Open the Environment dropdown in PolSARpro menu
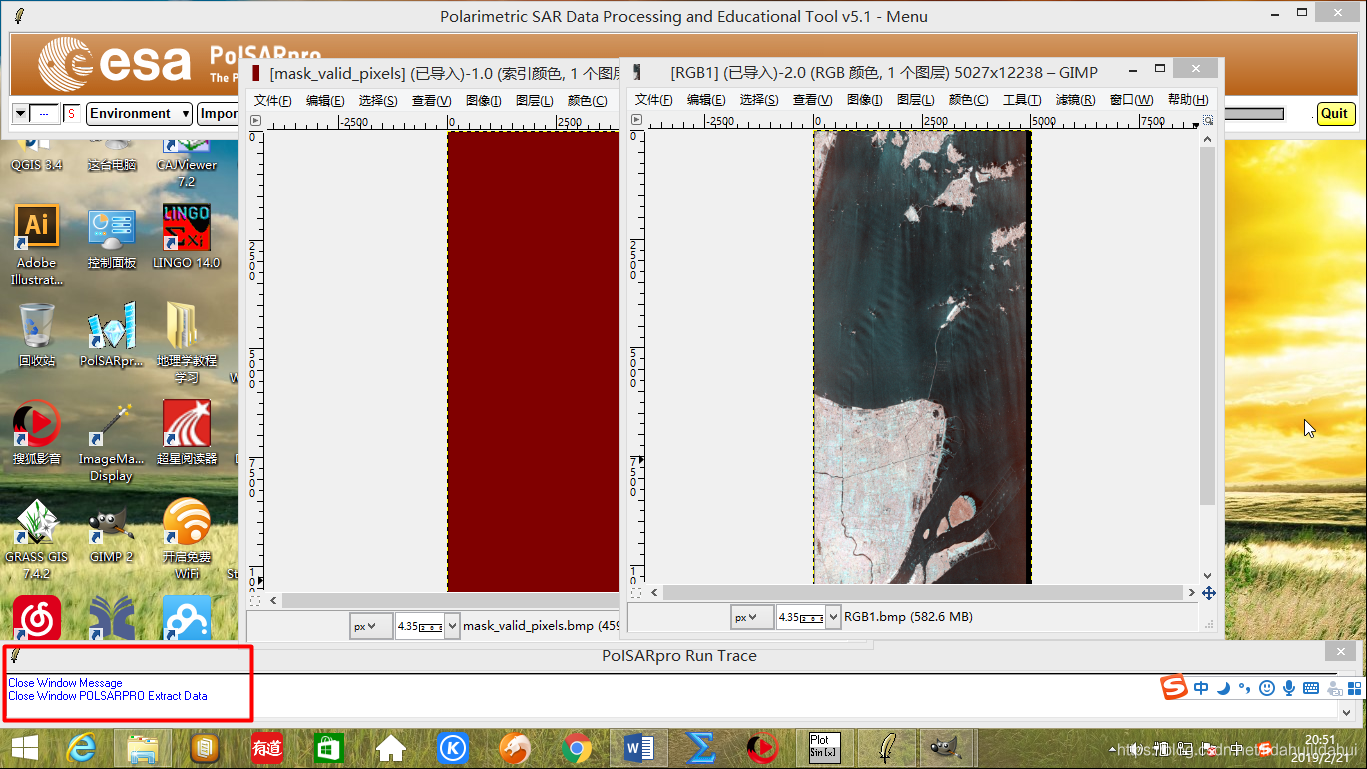Viewport: 1367px width, 769px height. pyautogui.click(x=139, y=114)
